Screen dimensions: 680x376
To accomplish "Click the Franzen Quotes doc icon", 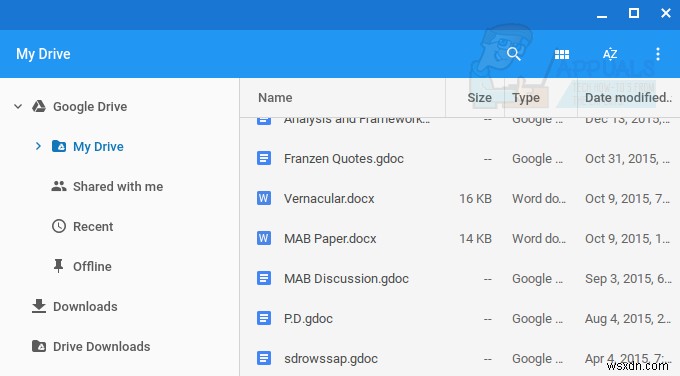I will tap(264, 158).
